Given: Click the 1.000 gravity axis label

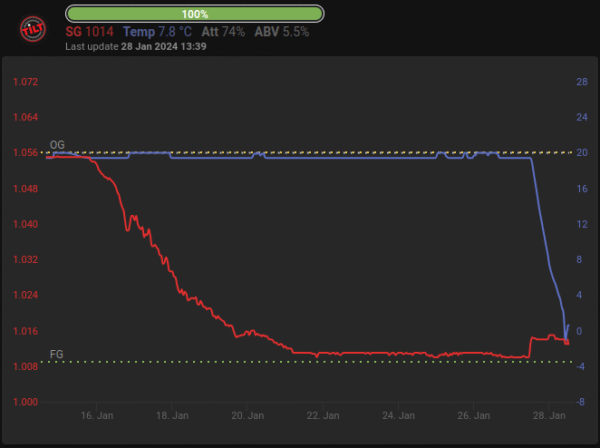Looking at the screenshot, I should pos(25,402).
